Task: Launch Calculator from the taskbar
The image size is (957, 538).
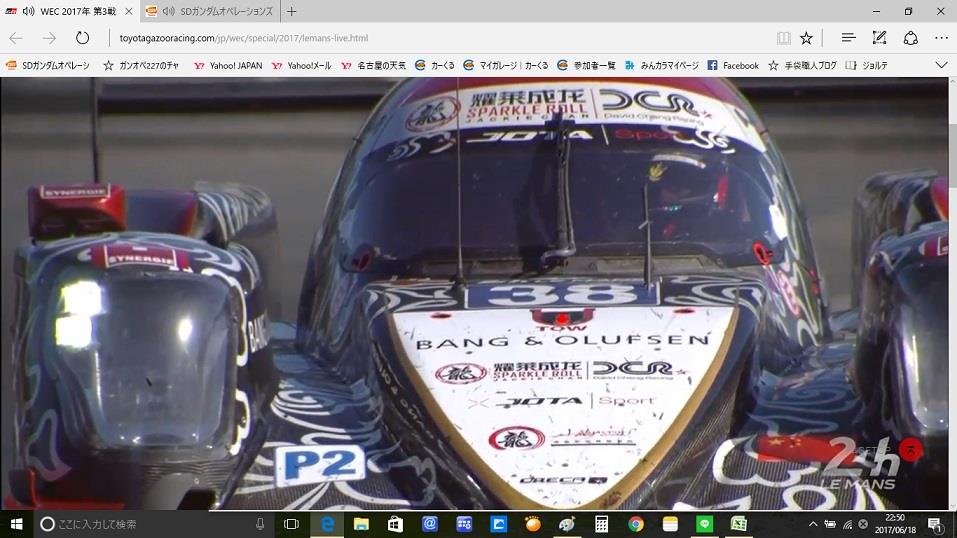Action: pos(602,524)
